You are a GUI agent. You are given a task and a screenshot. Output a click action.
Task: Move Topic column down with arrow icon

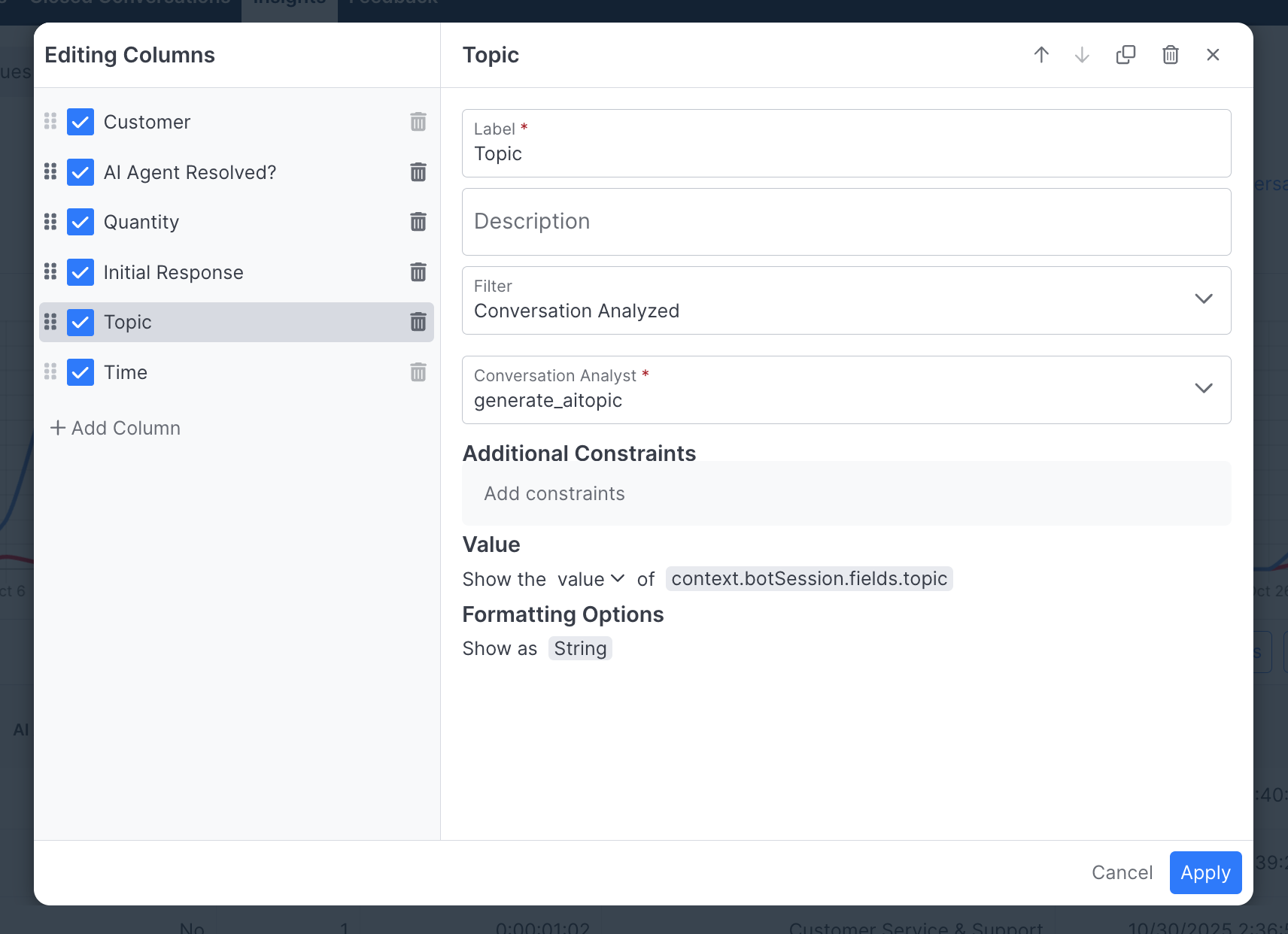(1082, 55)
